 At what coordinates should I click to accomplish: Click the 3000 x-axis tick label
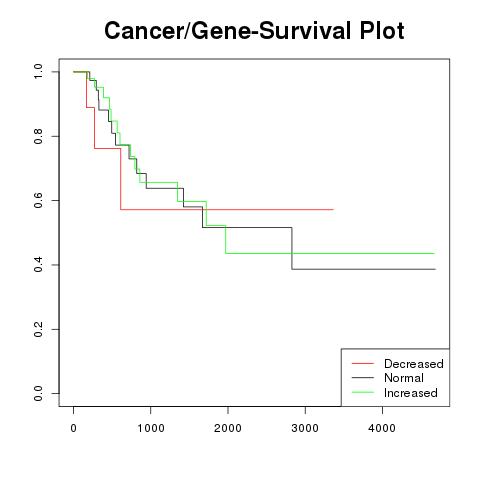pyautogui.click(x=305, y=428)
